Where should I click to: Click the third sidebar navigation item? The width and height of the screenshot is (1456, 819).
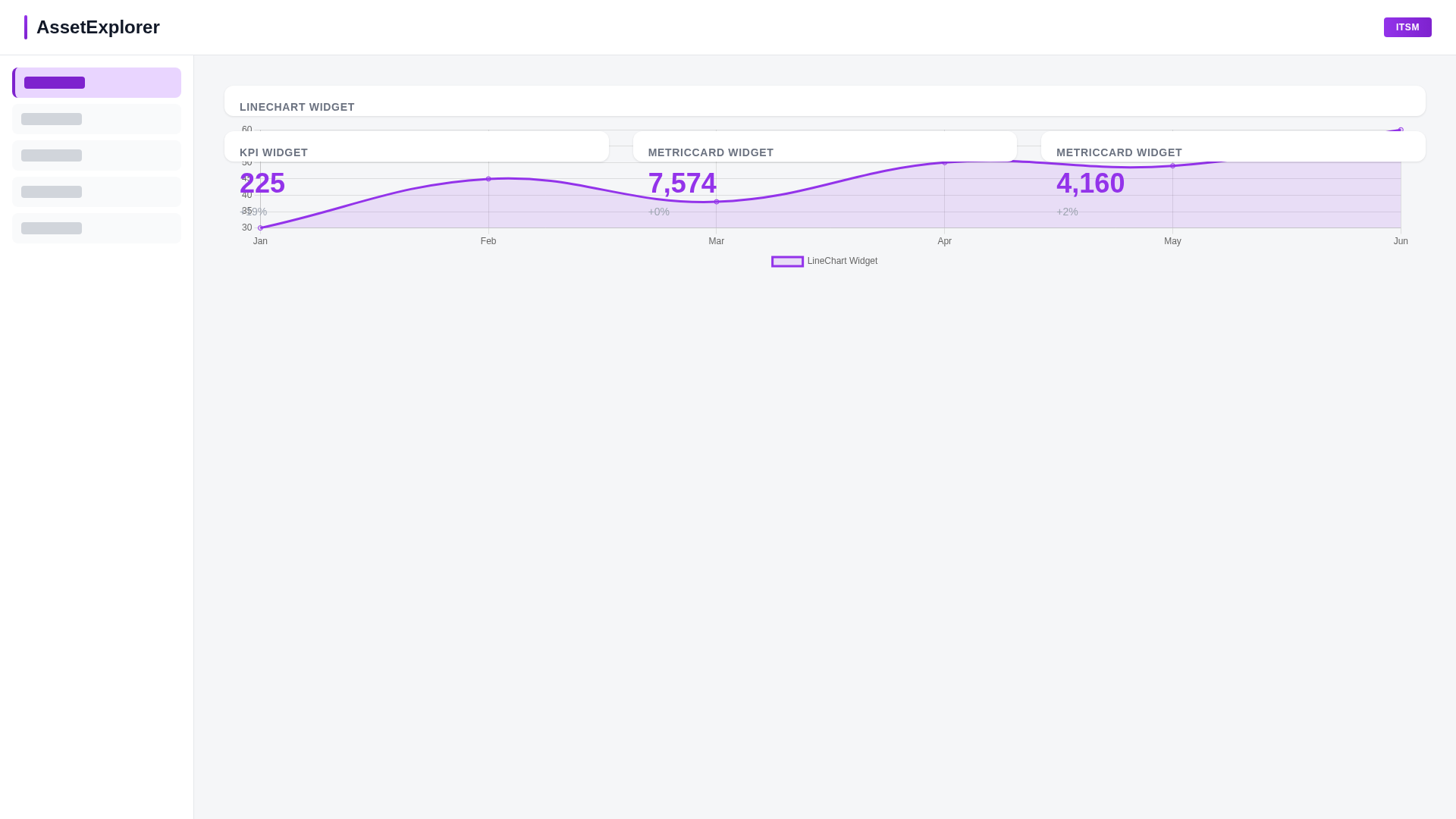pos(96,155)
